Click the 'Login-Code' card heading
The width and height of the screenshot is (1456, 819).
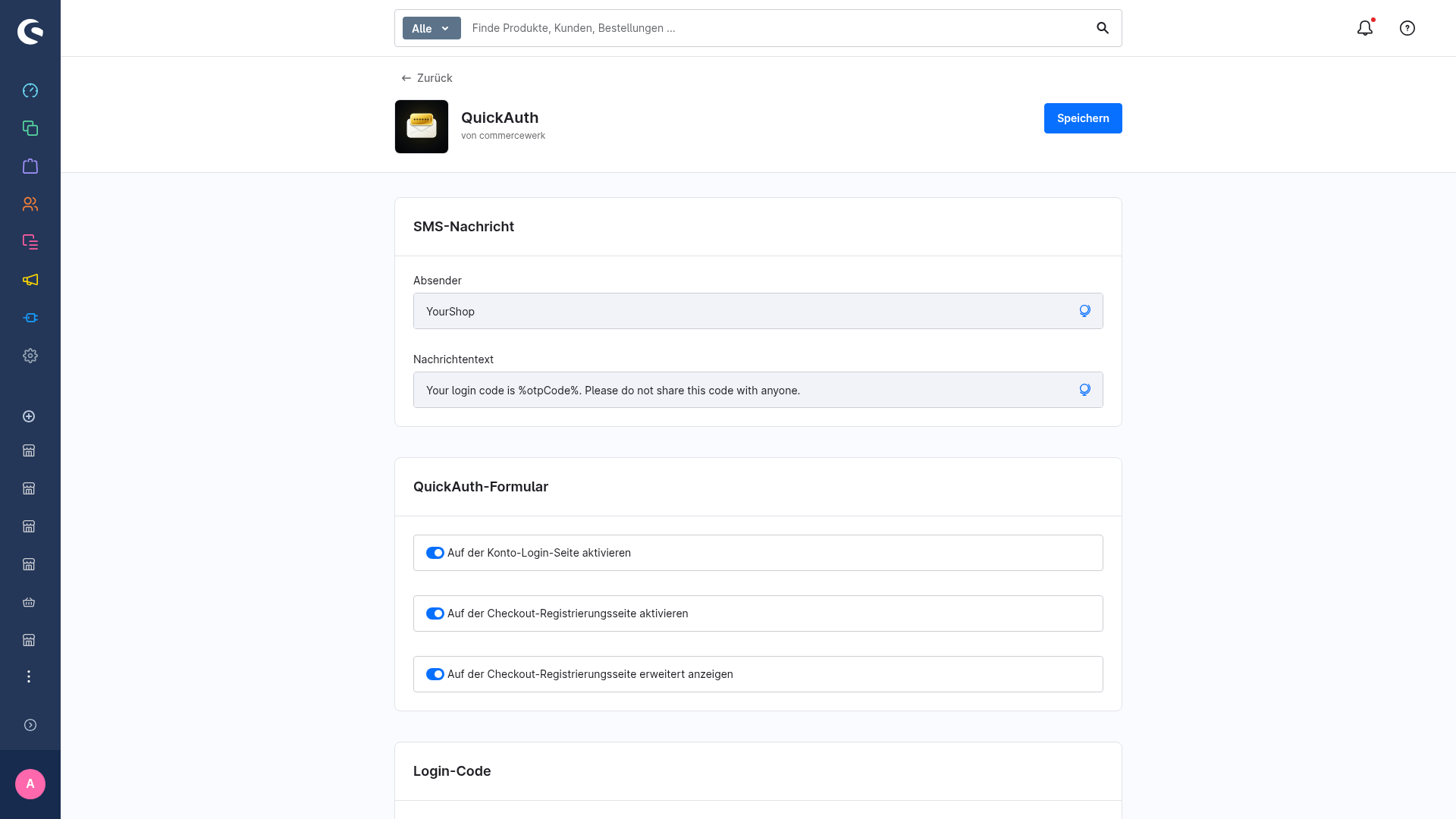[x=452, y=771]
